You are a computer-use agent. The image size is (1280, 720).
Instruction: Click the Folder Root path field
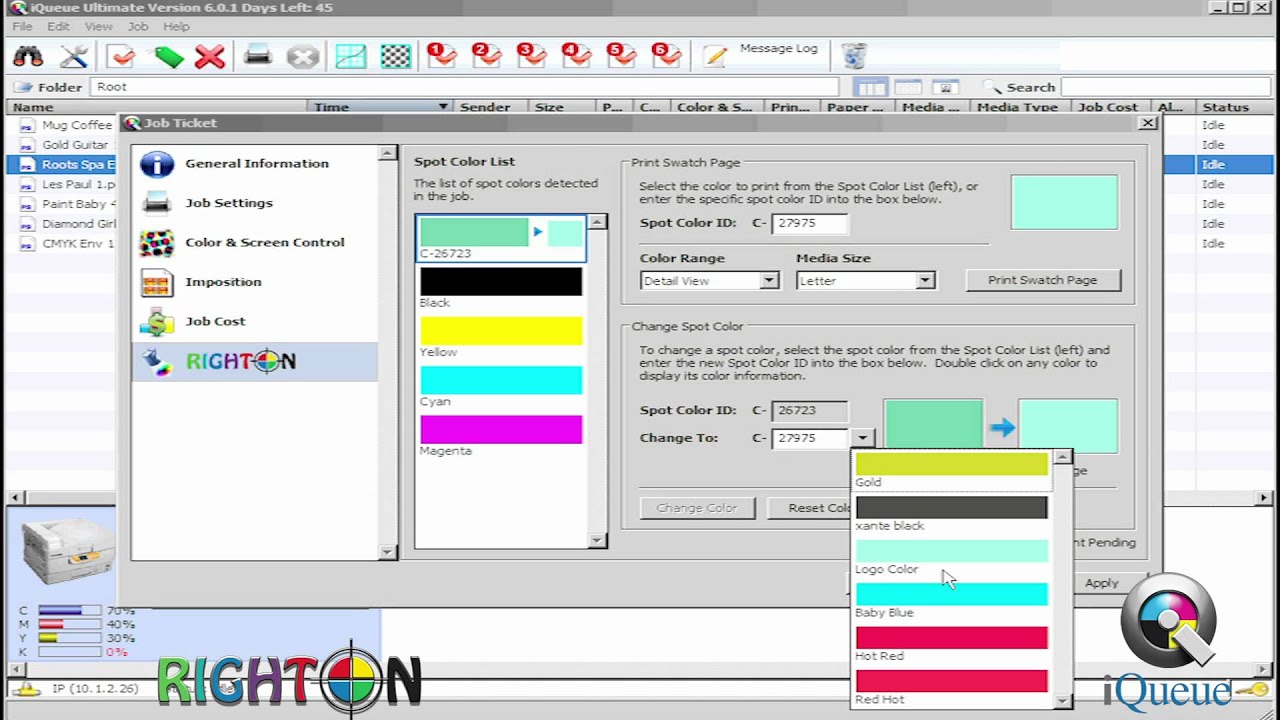[465, 87]
